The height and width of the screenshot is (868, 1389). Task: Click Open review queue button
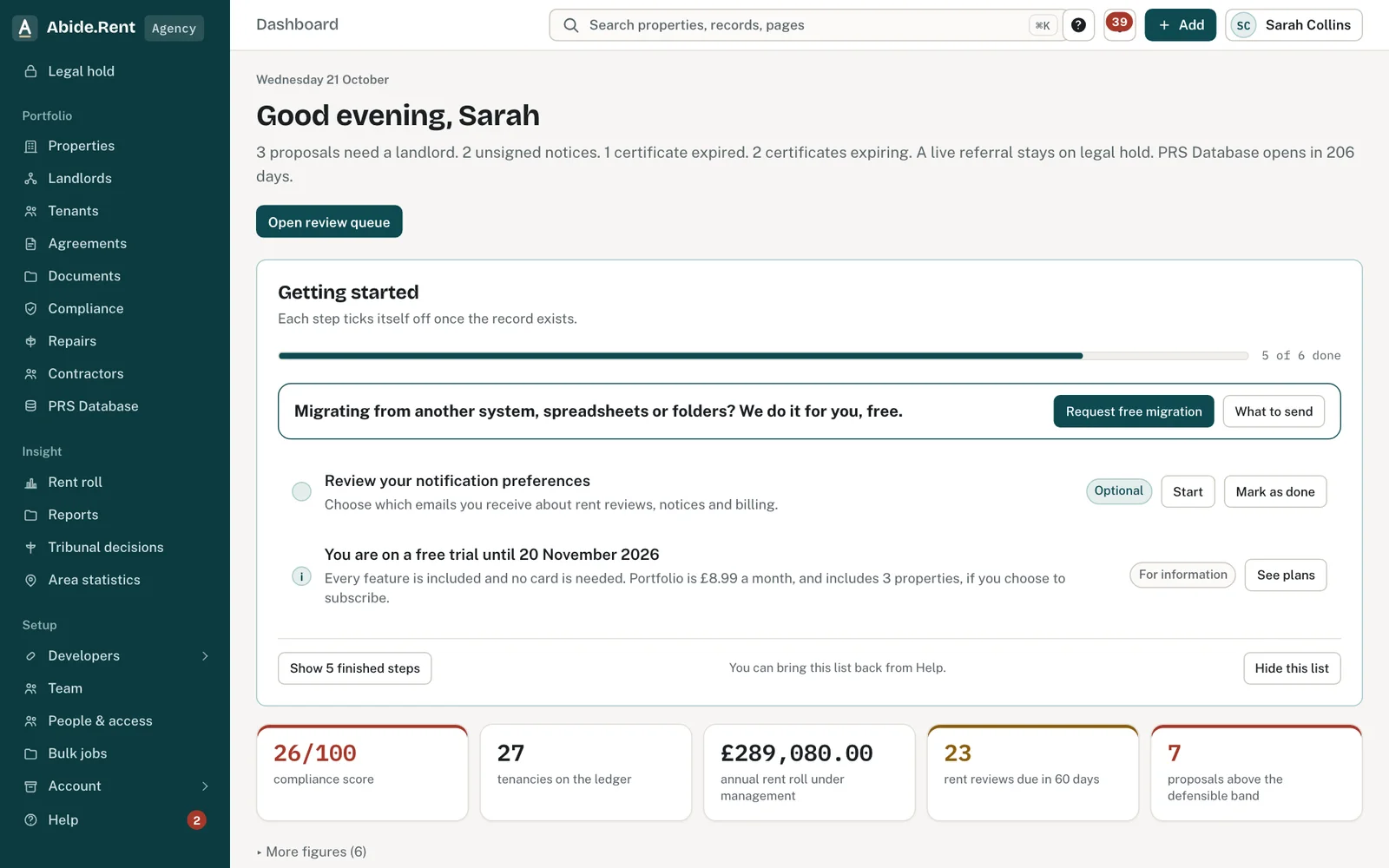tap(329, 221)
